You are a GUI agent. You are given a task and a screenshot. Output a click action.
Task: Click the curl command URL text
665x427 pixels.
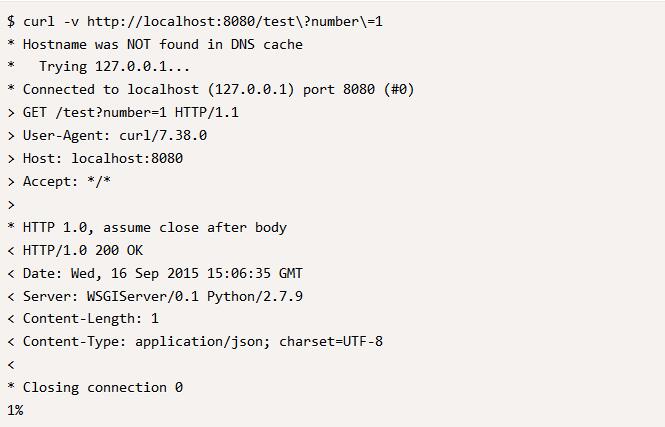pyautogui.click(x=235, y=21)
